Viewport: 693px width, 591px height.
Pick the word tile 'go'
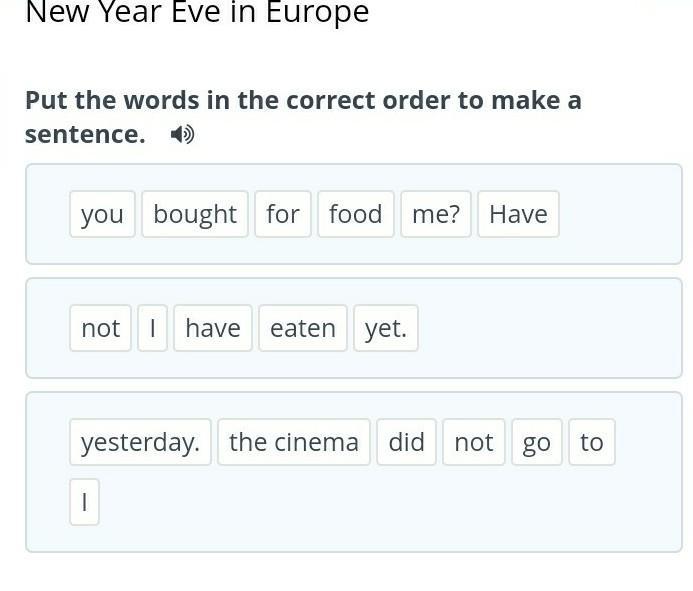click(x=537, y=442)
